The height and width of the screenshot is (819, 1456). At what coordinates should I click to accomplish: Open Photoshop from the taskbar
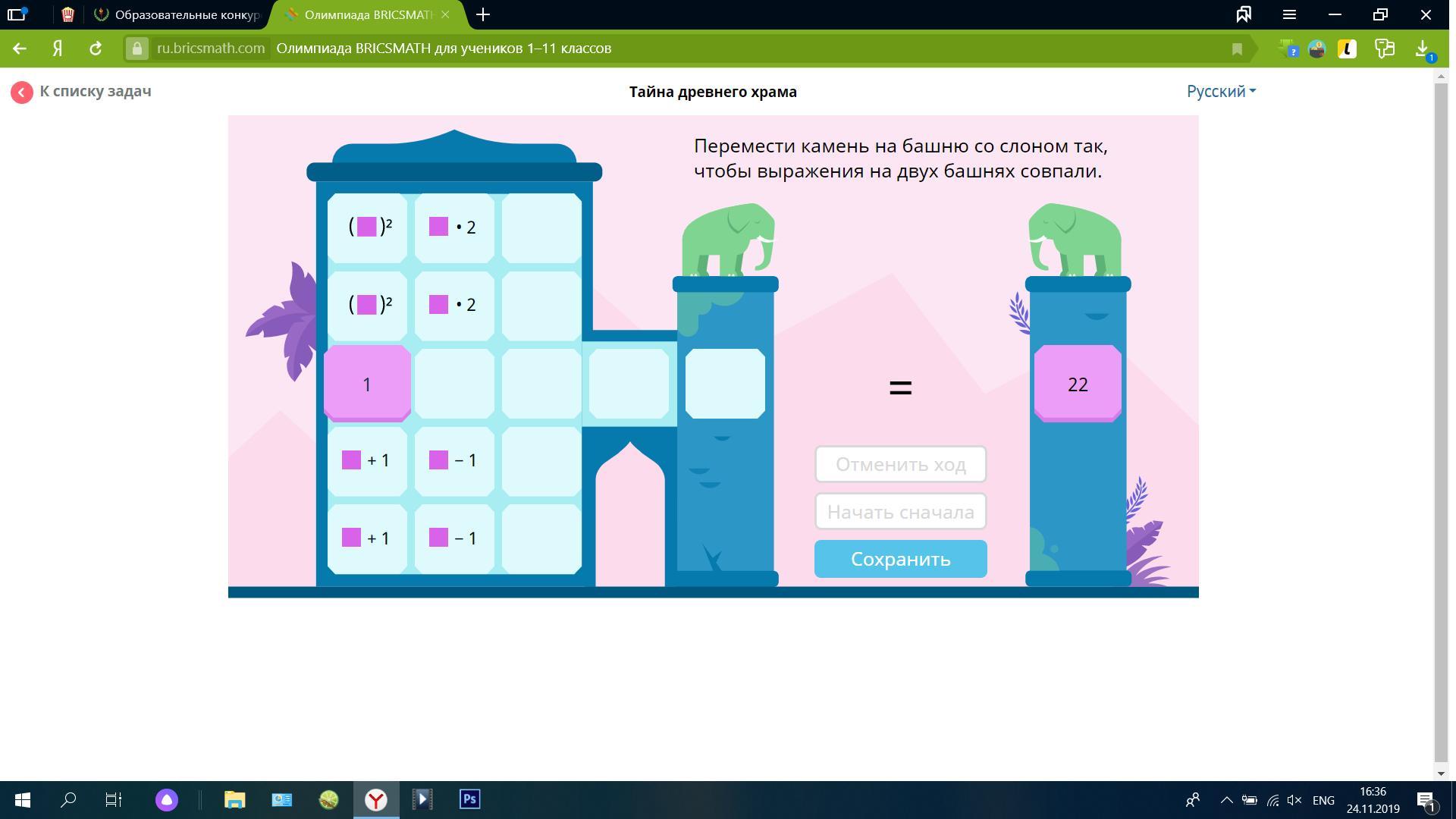(469, 799)
